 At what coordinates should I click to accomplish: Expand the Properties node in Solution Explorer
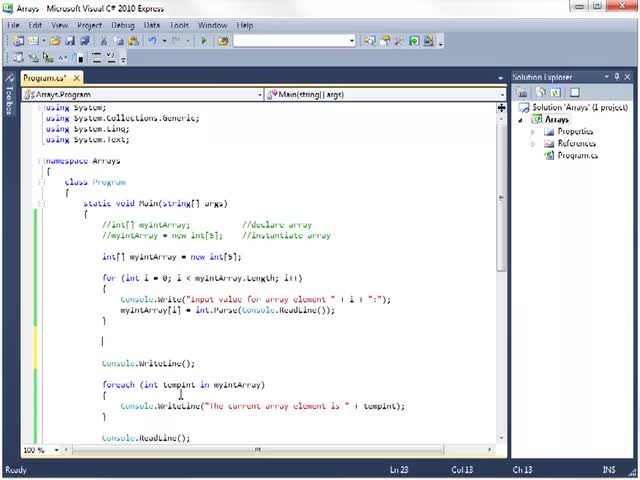(x=534, y=132)
